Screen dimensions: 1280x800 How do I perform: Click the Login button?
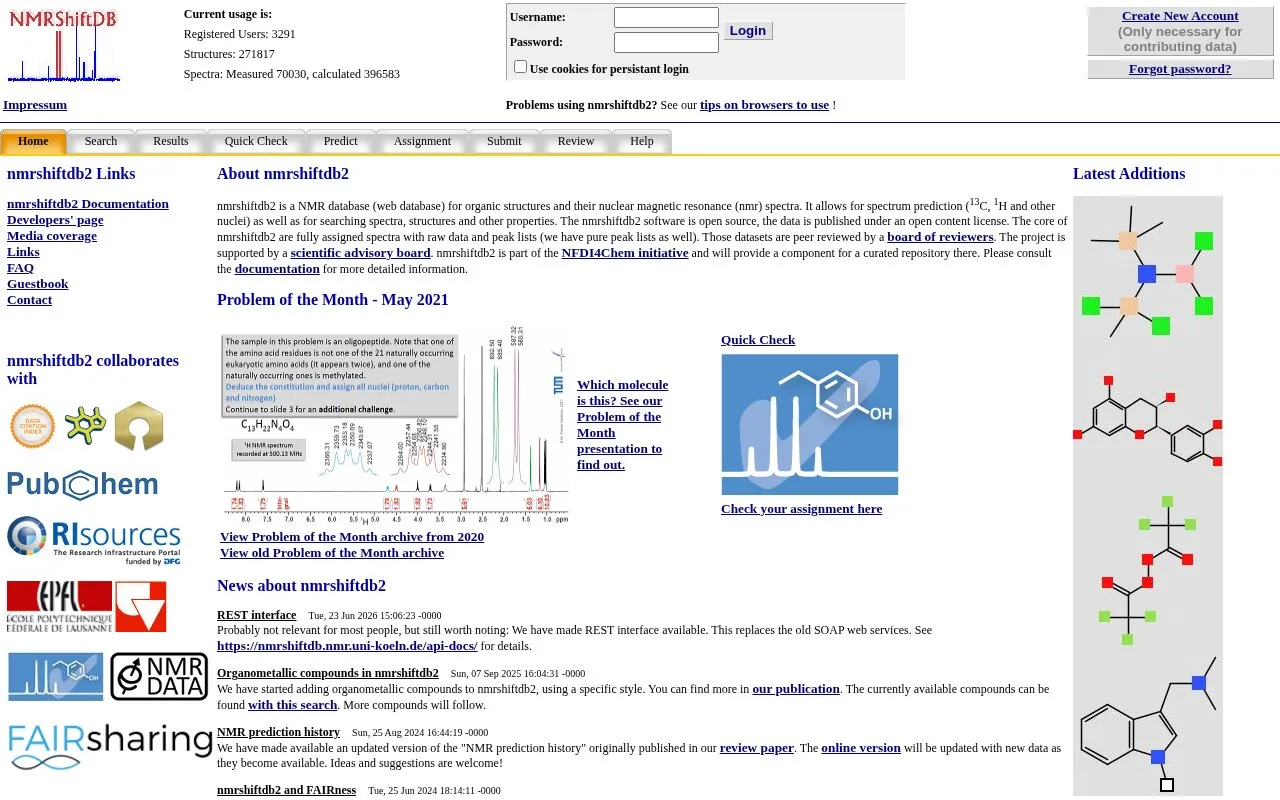point(748,31)
